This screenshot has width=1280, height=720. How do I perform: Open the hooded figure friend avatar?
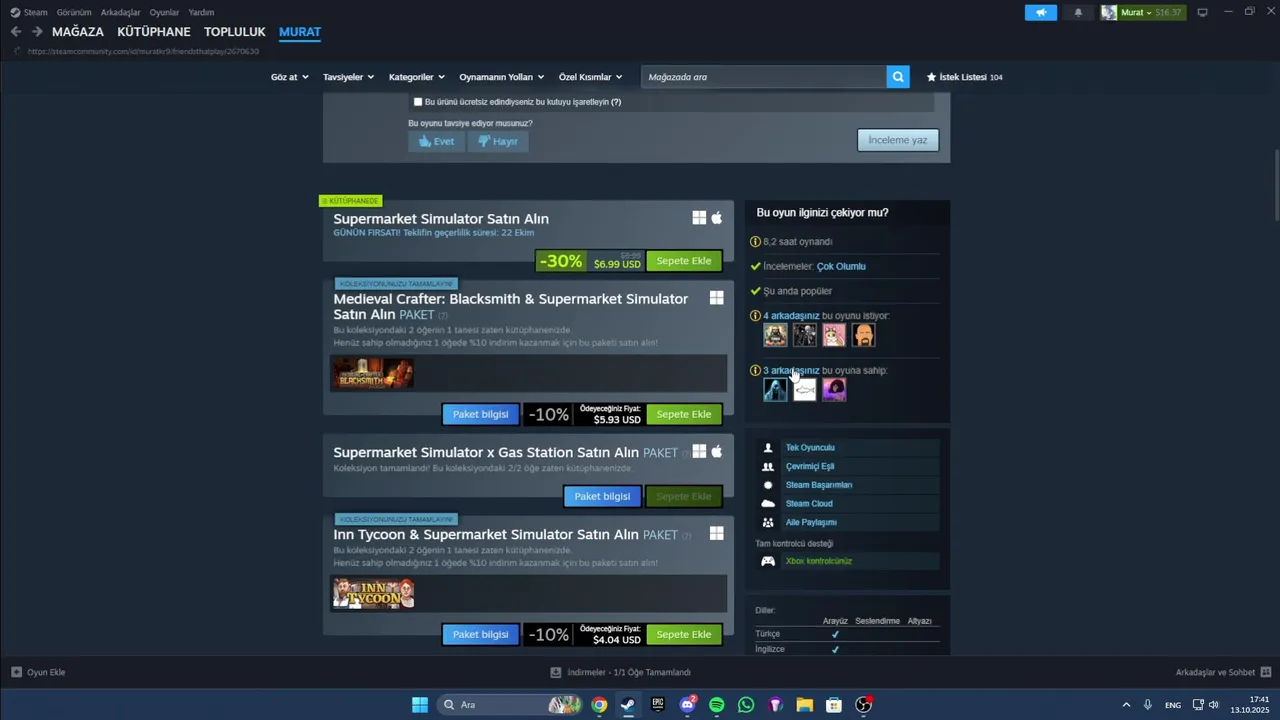point(775,390)
